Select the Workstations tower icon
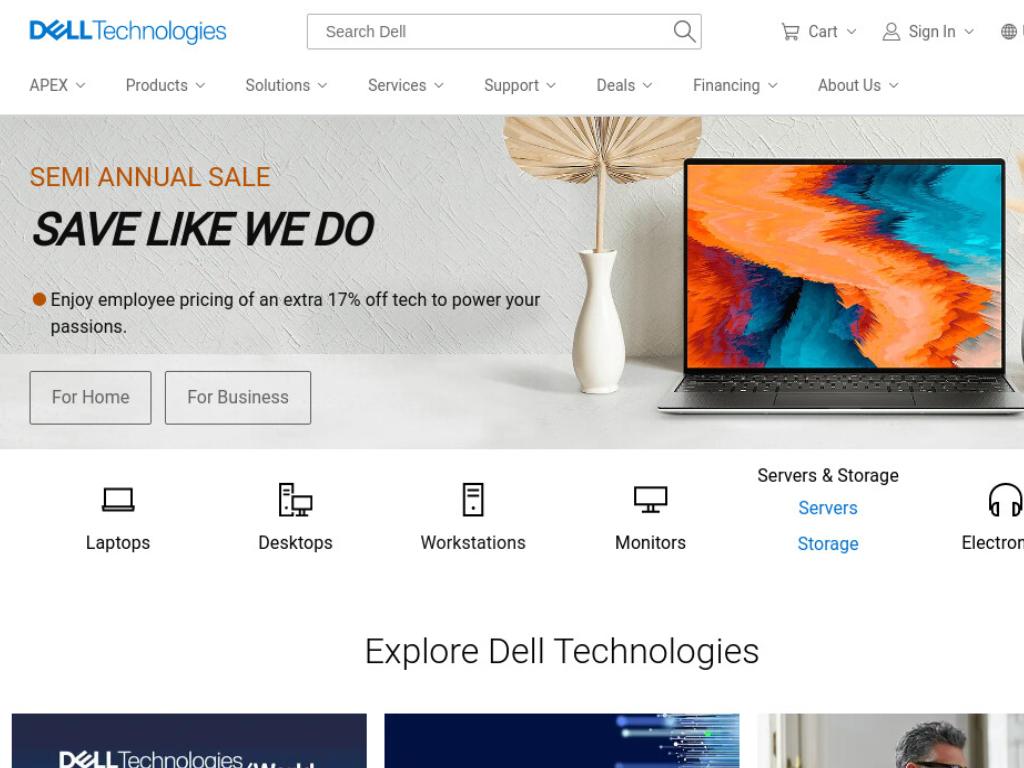 tap(473, 500)
